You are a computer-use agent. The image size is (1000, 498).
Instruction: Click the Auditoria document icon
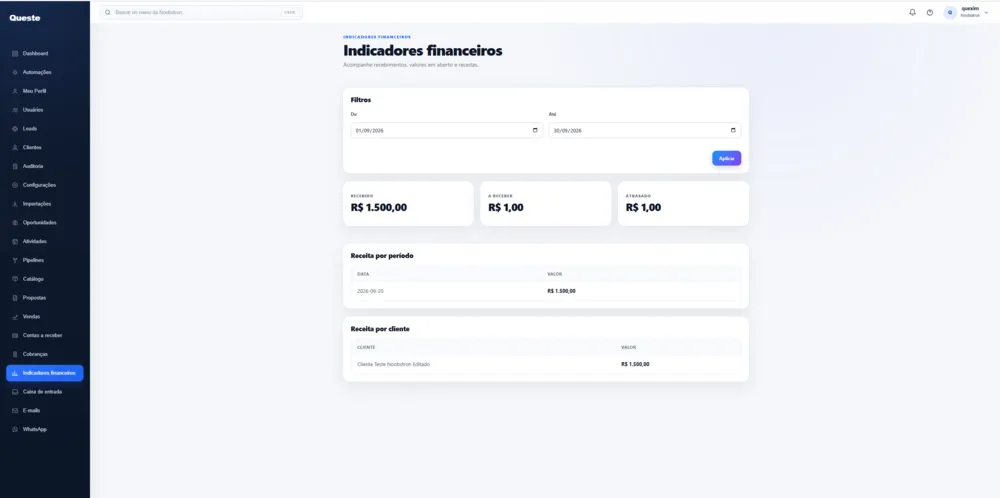(x=15, y=166)
